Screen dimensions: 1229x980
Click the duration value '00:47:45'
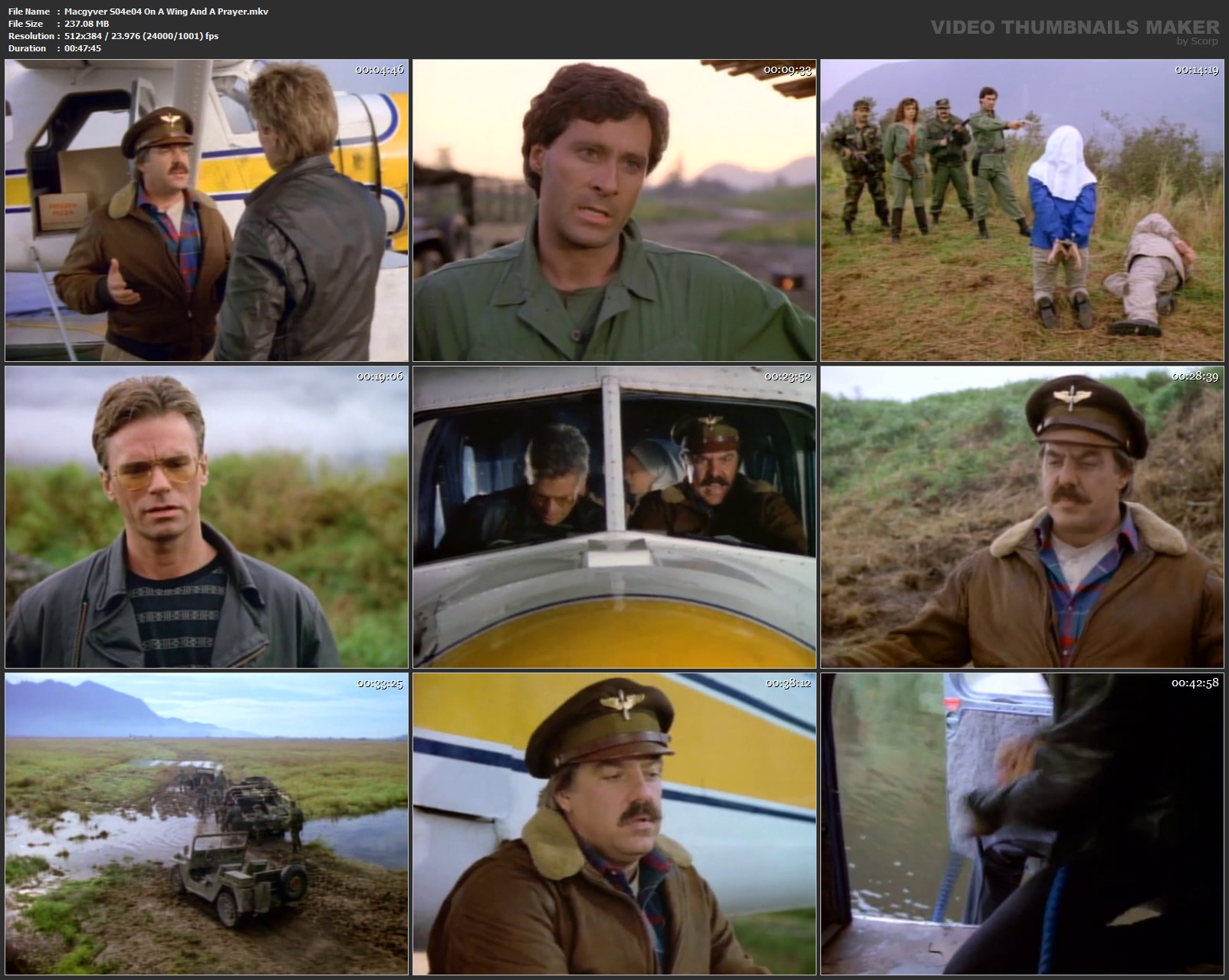[x=82, y=48]
